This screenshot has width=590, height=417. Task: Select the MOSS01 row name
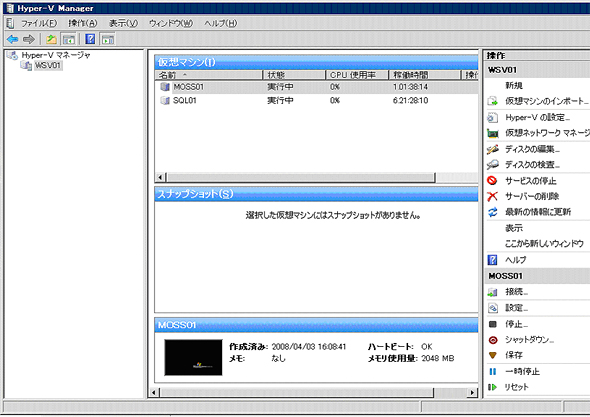[188, 87]
